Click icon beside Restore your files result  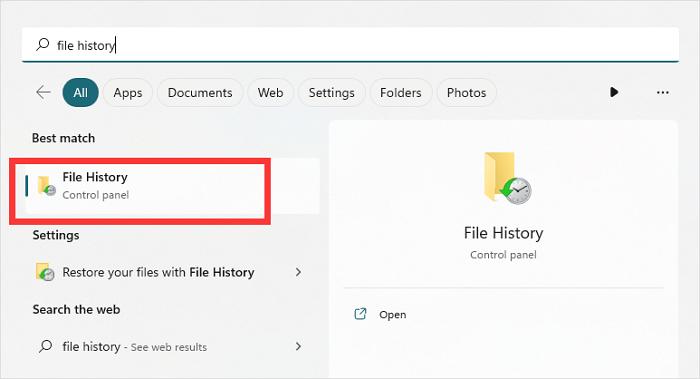[x=45, y=272]
